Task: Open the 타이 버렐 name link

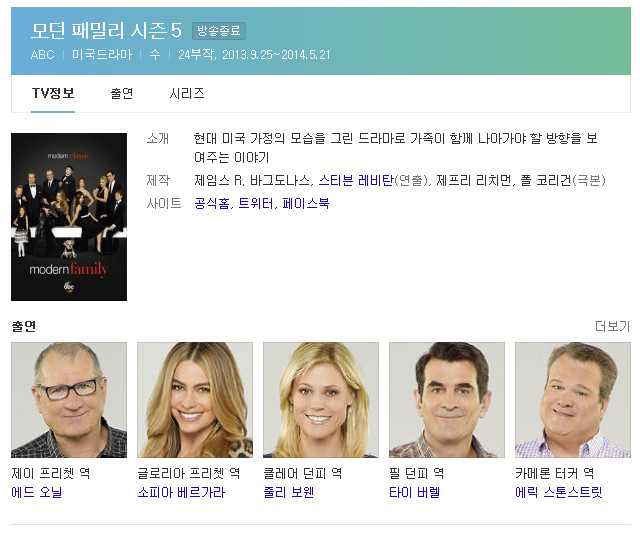Action: point(415,492)
